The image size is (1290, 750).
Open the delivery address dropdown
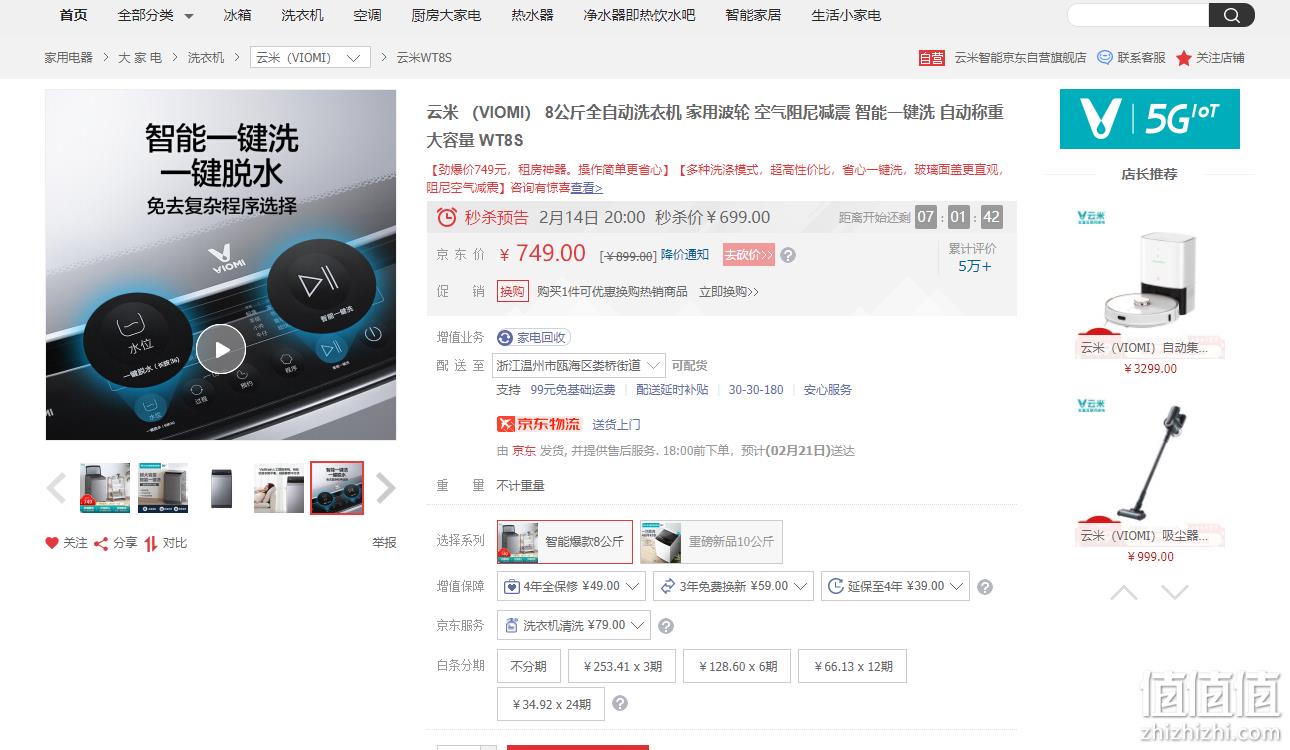coord(579,366)
